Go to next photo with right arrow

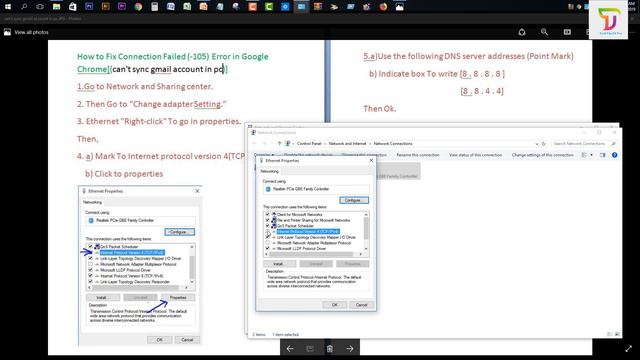coord(350,349)
